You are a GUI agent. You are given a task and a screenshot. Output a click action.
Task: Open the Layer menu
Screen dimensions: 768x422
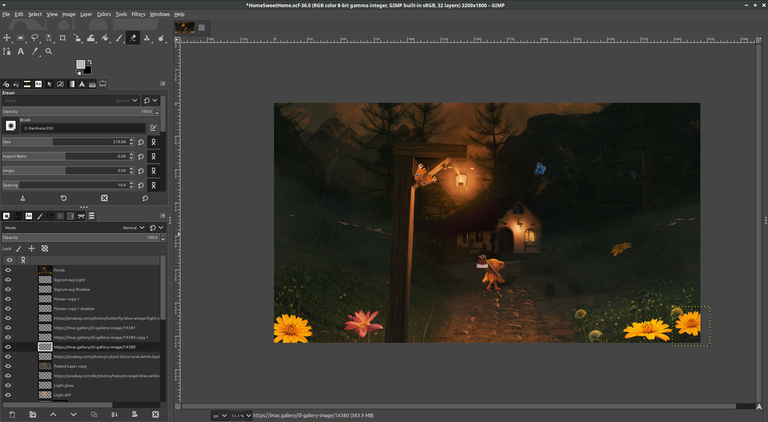86,14
